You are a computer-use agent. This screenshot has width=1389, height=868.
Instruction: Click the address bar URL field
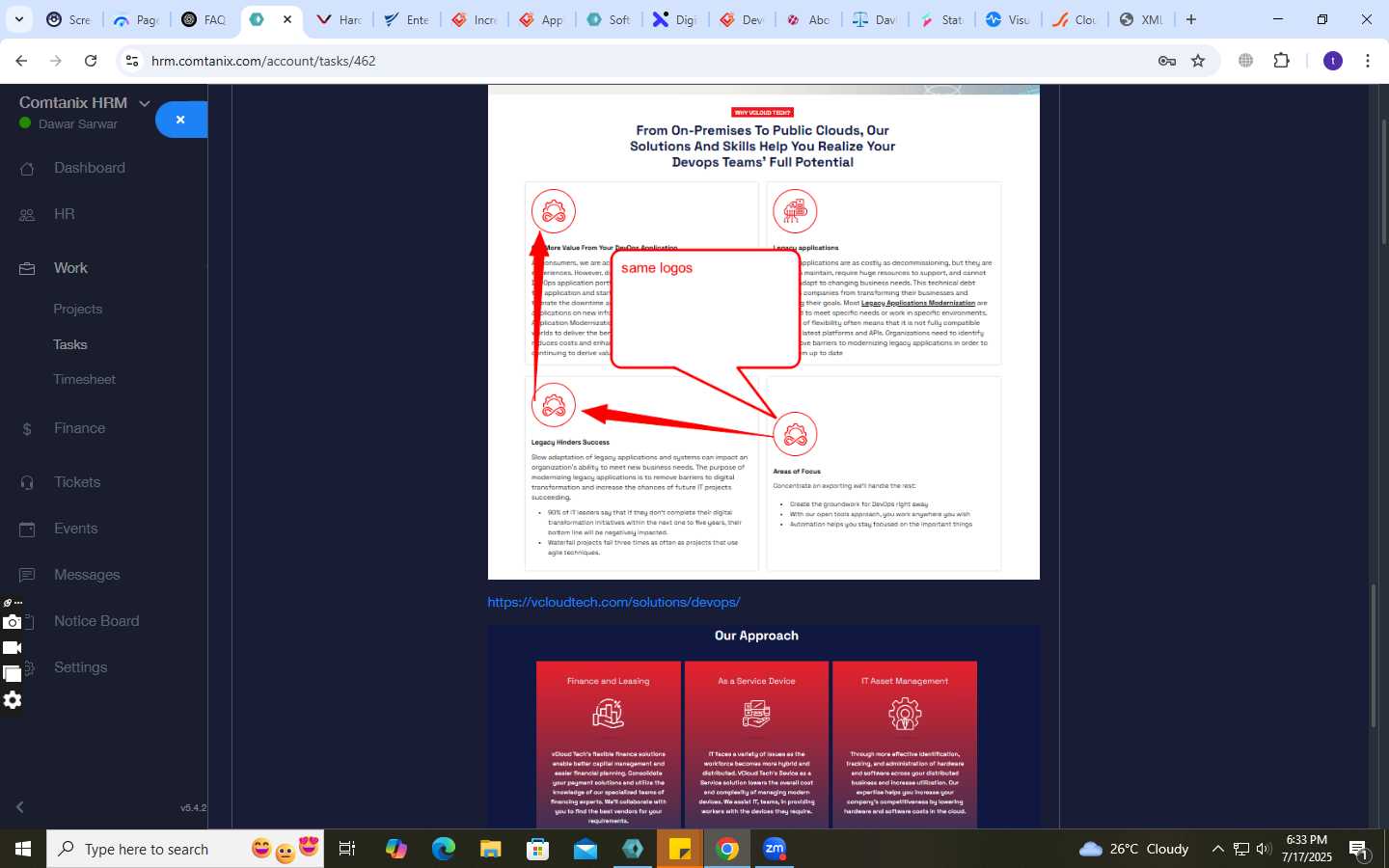[637, 61]
